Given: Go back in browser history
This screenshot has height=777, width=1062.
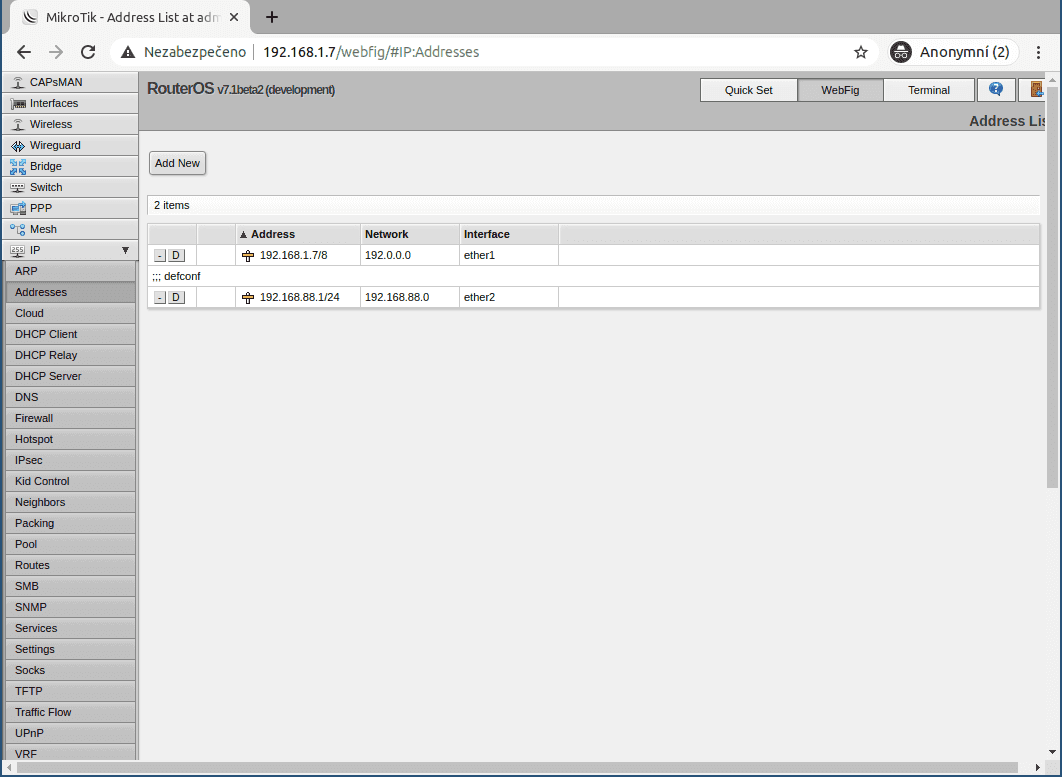Looking at the screenshot, I should pyautogui.click(x=24, y=52).
